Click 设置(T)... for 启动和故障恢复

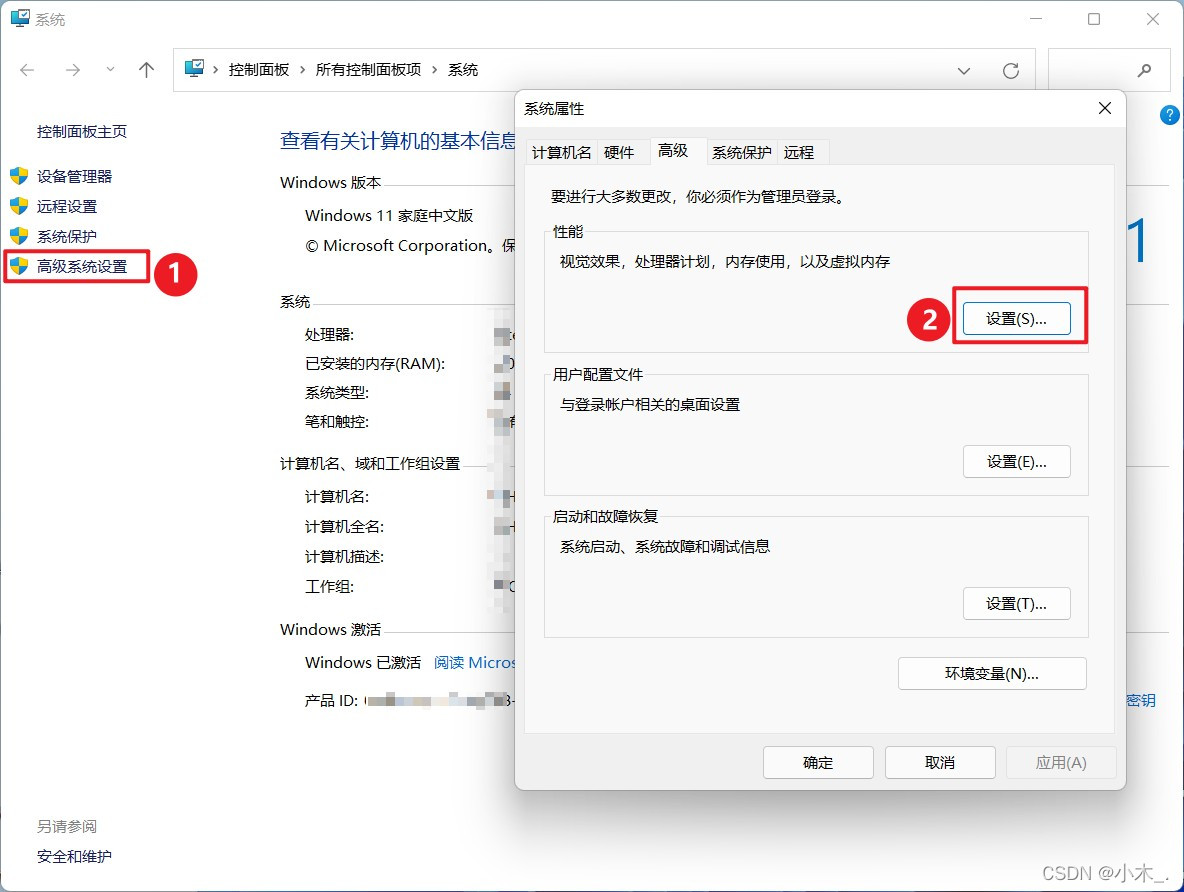[1016, 603]
